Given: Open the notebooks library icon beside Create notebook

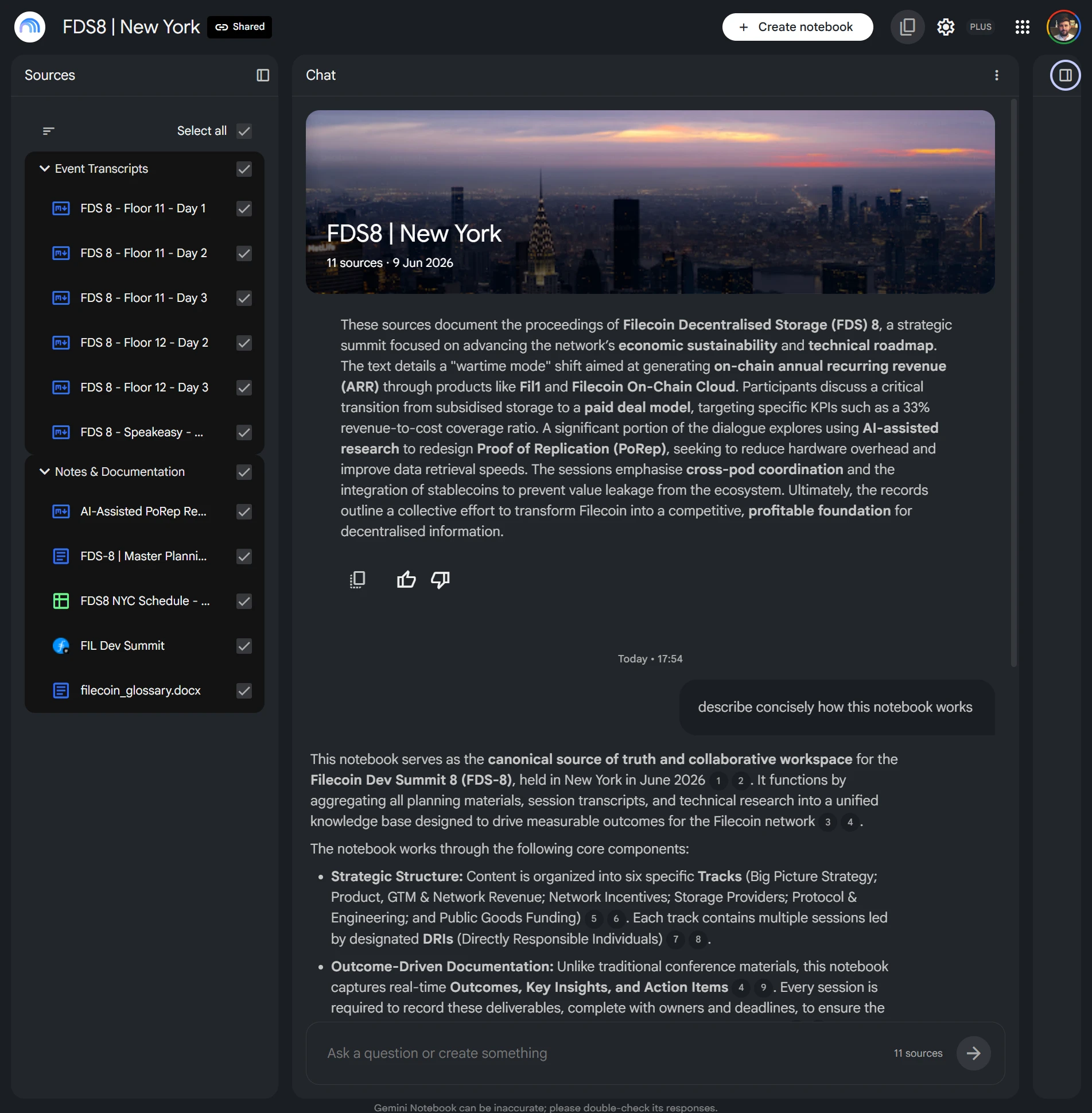Looking at the screenshot, I should pos(907,27).
